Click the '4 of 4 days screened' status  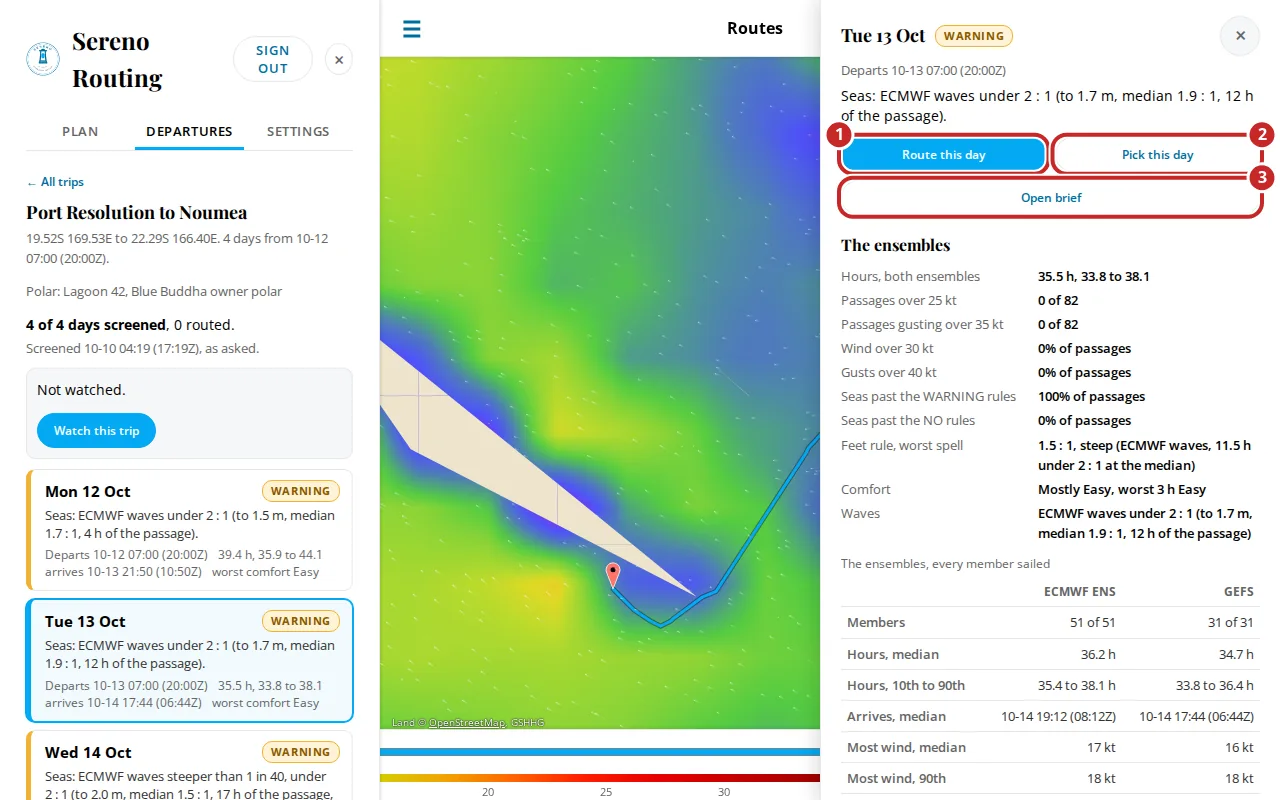[x=96, y=325]
